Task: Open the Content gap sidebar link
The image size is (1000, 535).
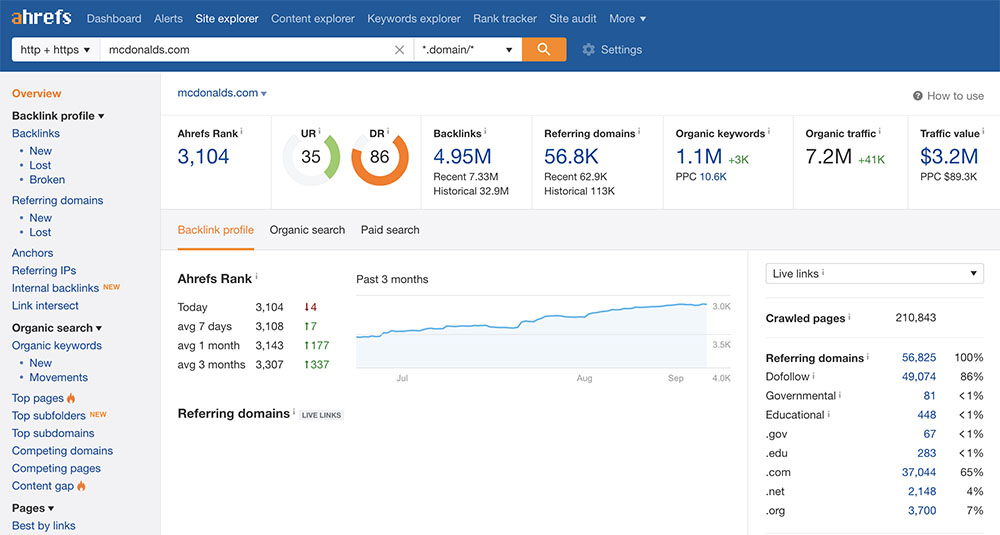Action: coord(43,486)
